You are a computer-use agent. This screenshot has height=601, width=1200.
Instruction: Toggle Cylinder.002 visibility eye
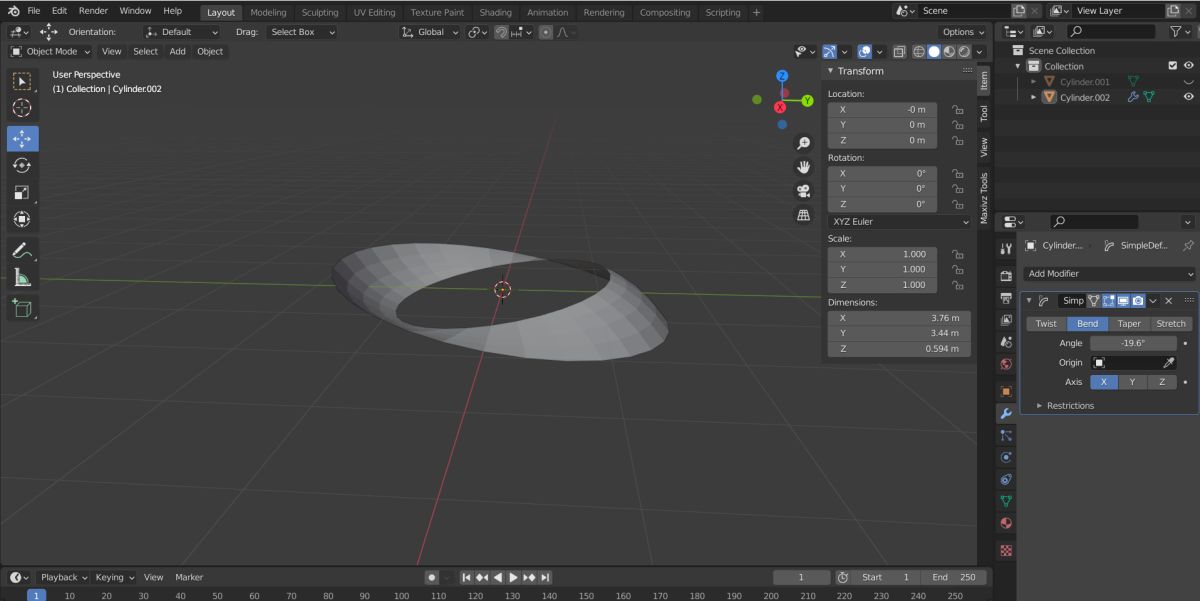pos(1188,97)
